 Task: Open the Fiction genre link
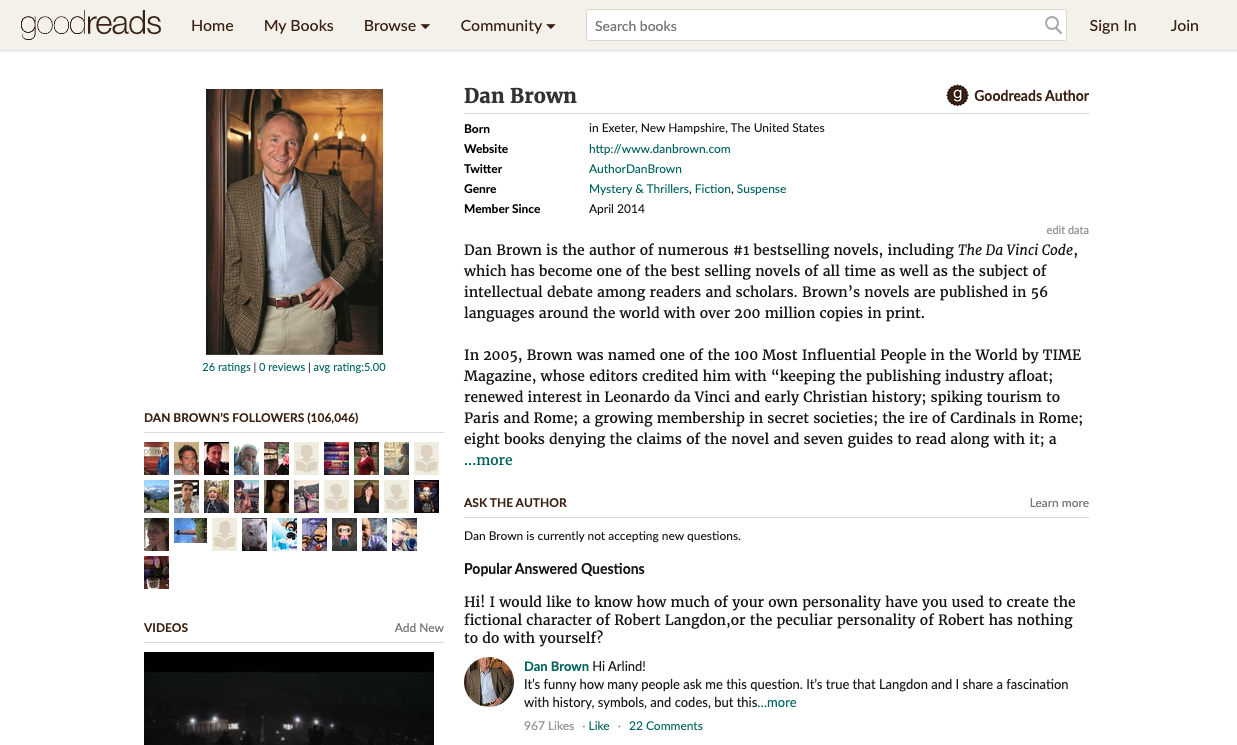tap(713, 189)
